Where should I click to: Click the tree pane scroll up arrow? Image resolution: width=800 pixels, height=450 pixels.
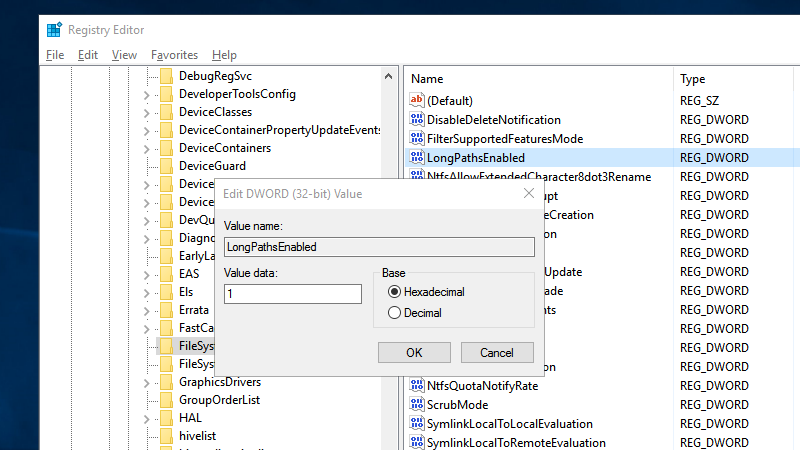pos(391,76)
